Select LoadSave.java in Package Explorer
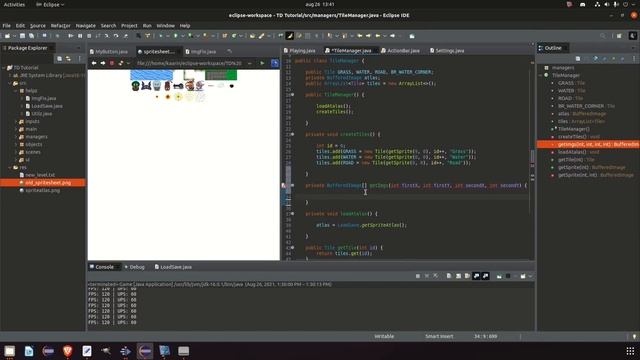Screen dimensions: 640x360 (47, 106)
